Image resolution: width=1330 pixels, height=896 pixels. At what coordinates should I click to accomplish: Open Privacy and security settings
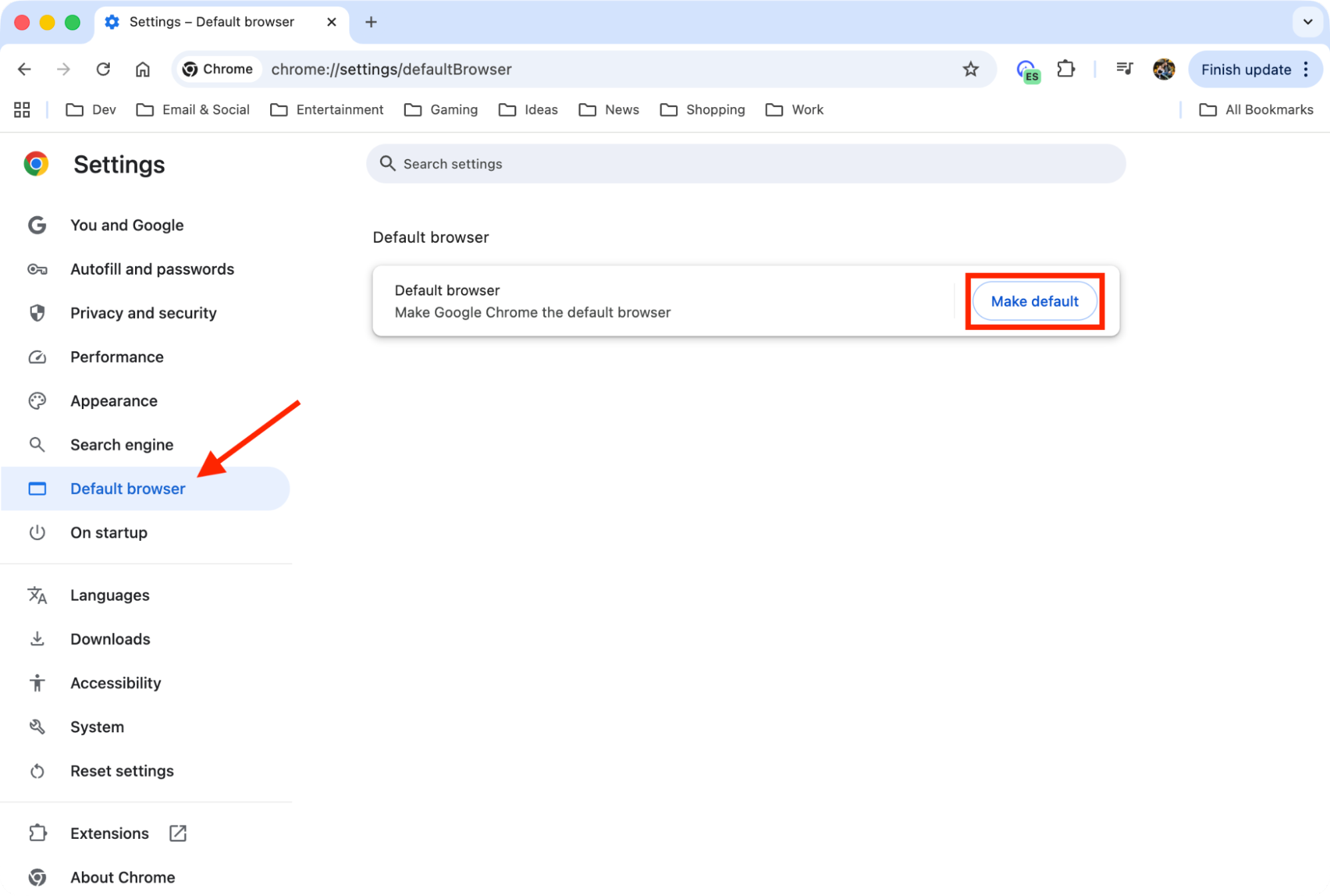point(143,313)
